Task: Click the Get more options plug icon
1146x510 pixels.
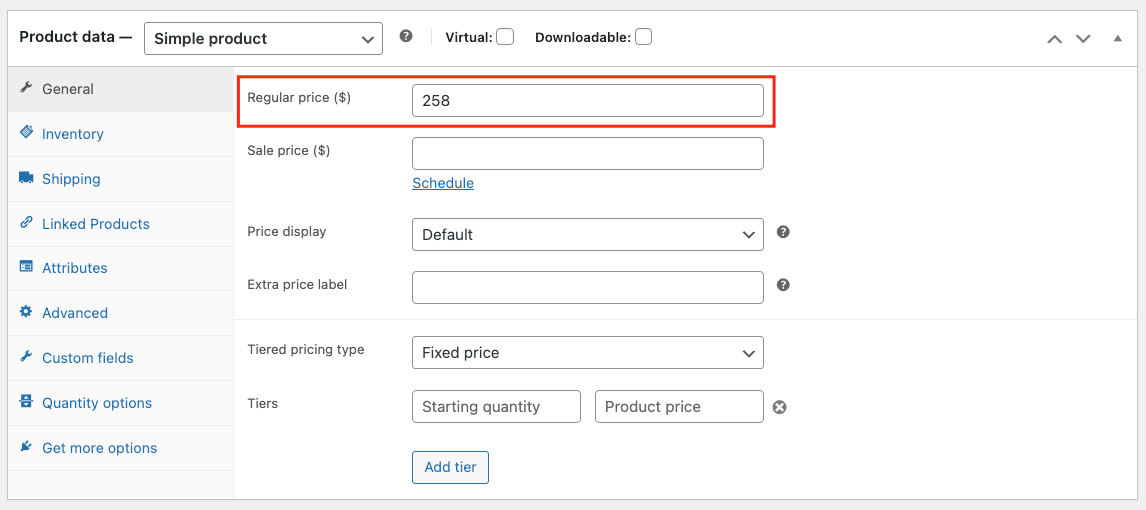Action: (26, 446)
